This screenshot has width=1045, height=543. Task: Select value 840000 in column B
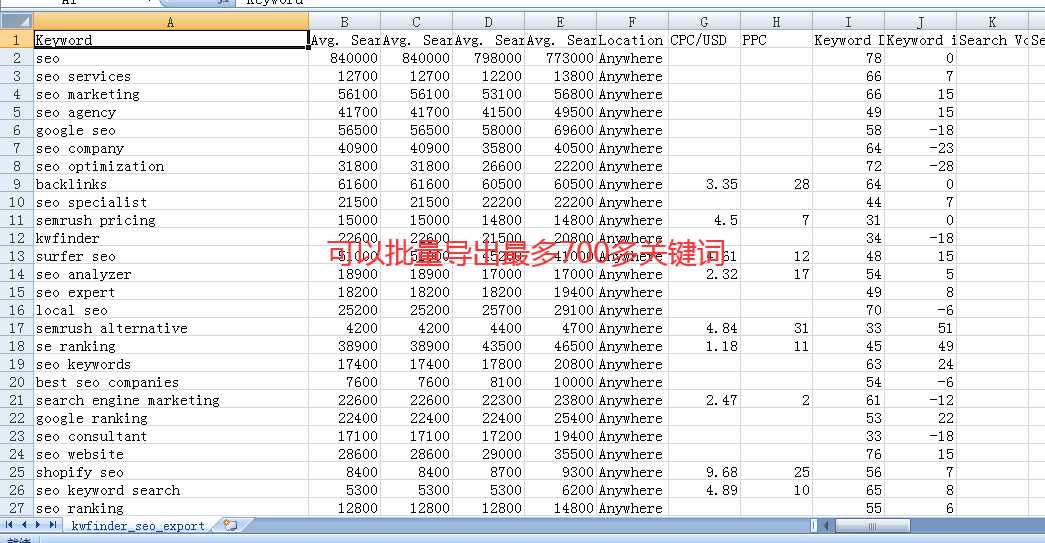coord(345,58)
